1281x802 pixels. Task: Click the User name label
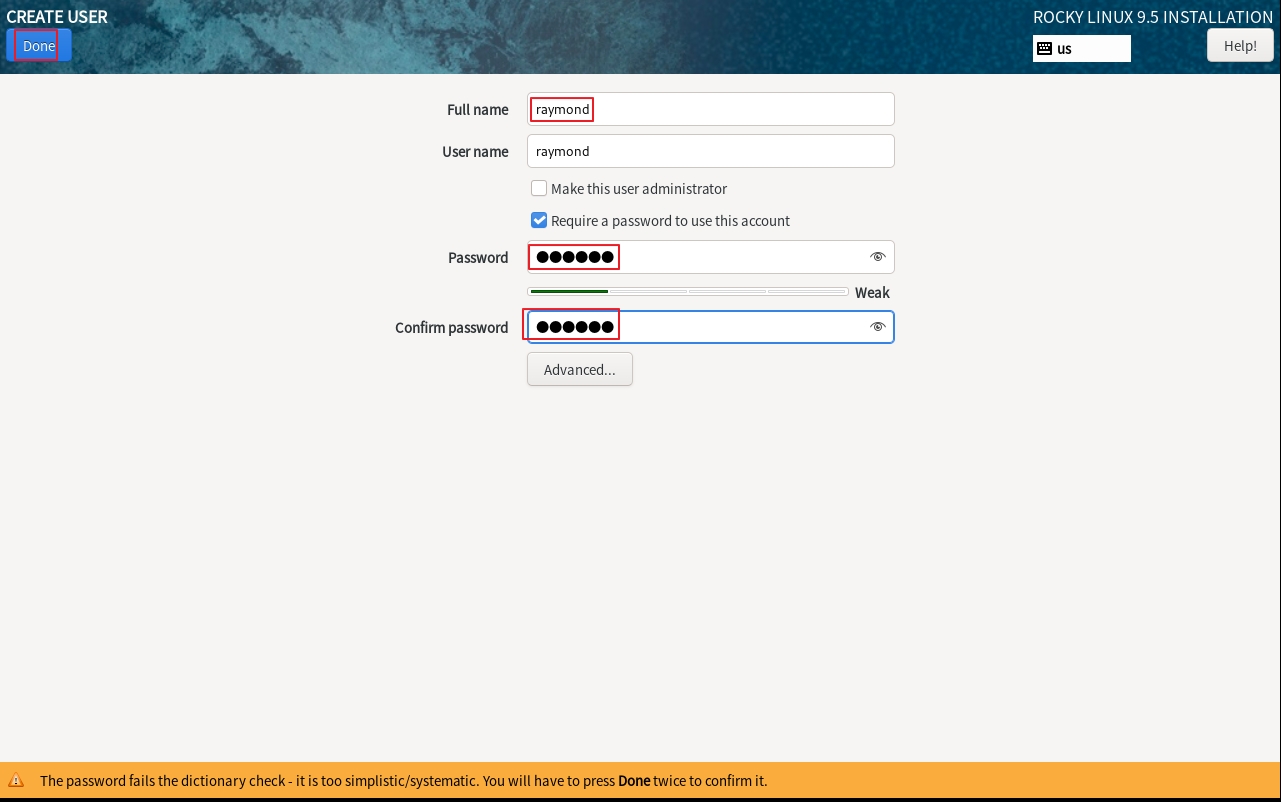tap(476, 152)
